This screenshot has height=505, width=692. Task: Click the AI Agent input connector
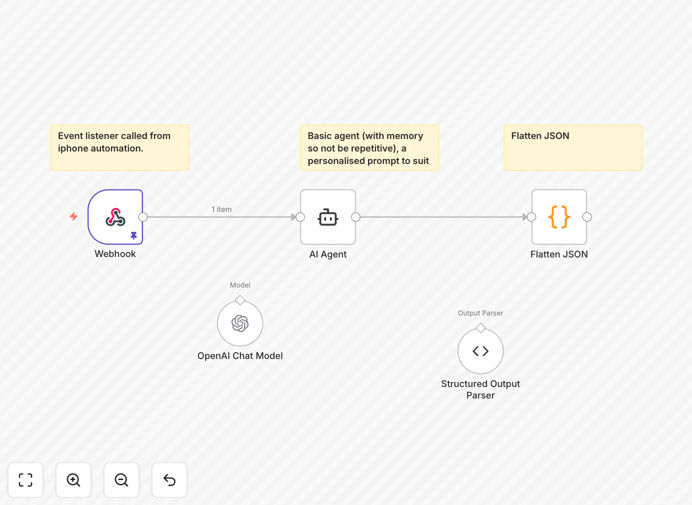coord(300,217)
